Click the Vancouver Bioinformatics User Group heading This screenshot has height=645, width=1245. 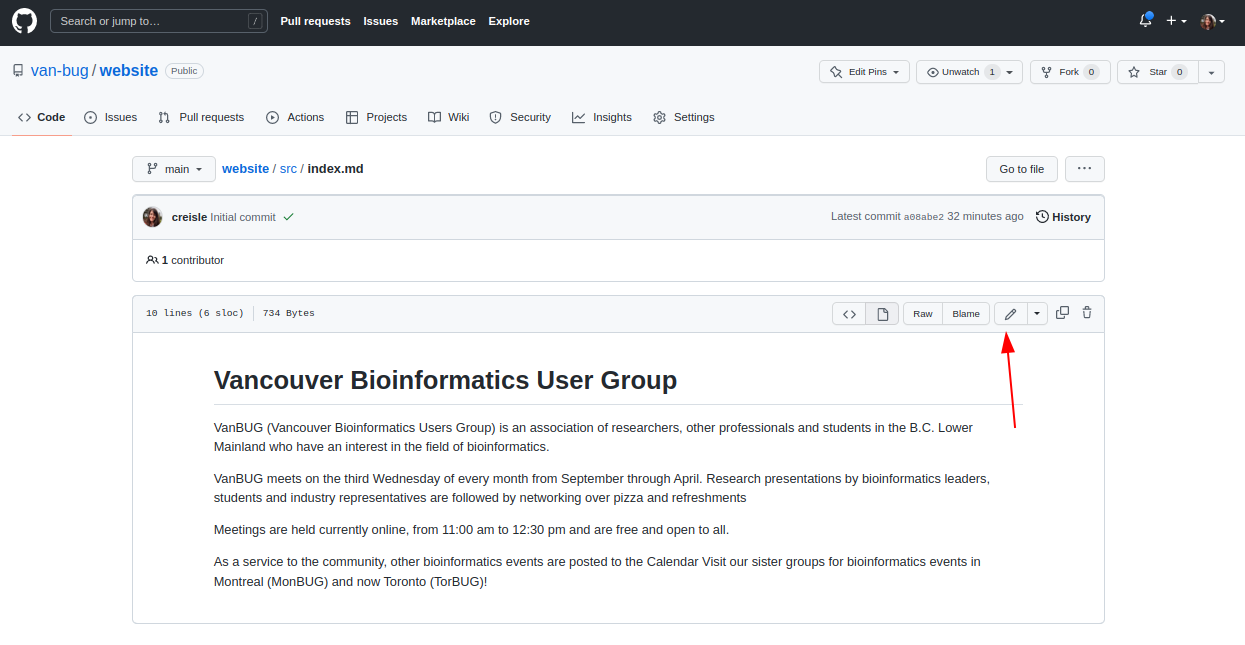[445, 380]
